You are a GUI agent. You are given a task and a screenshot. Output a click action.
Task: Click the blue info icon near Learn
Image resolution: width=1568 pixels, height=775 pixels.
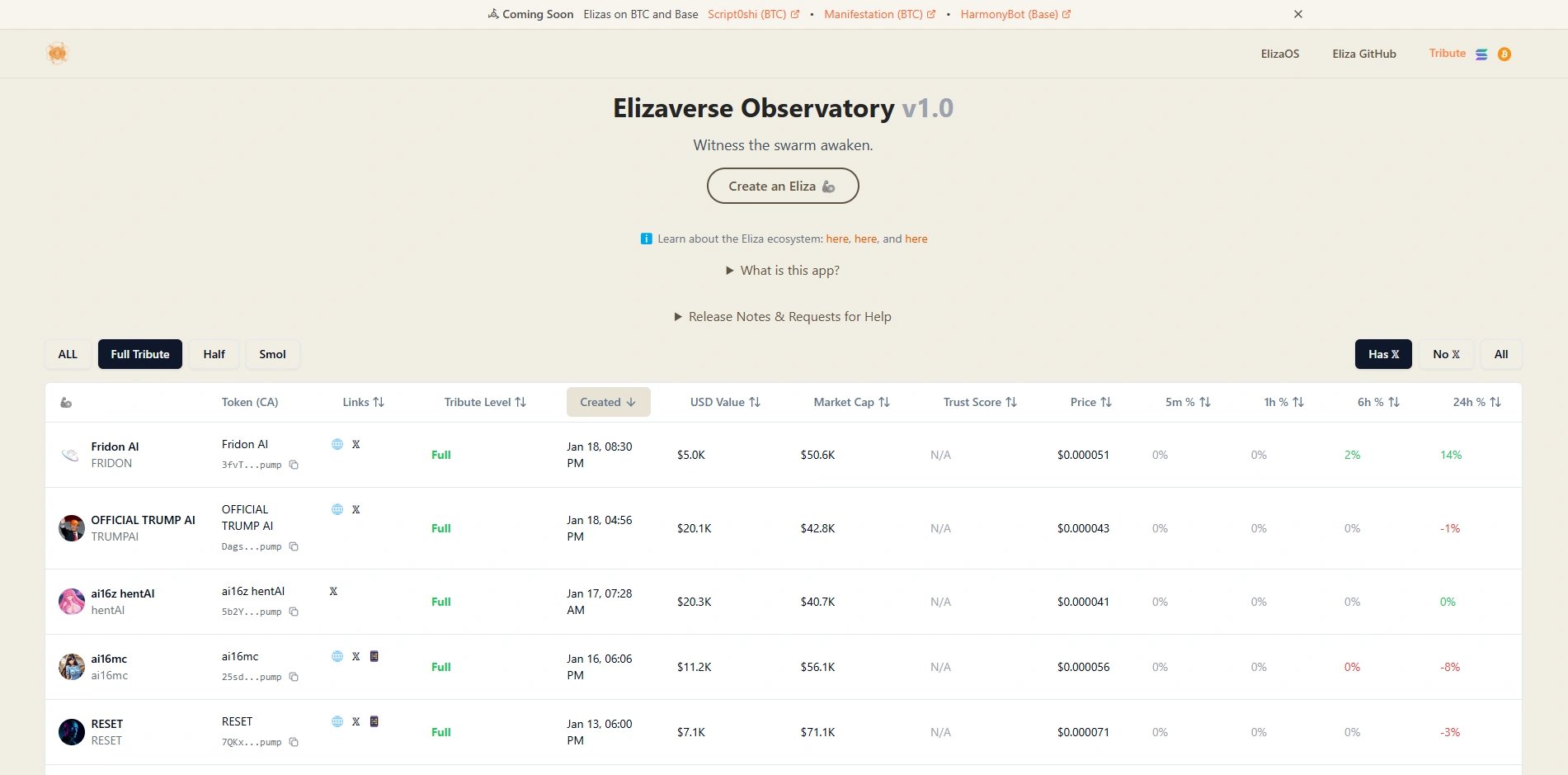pos(647,239)
